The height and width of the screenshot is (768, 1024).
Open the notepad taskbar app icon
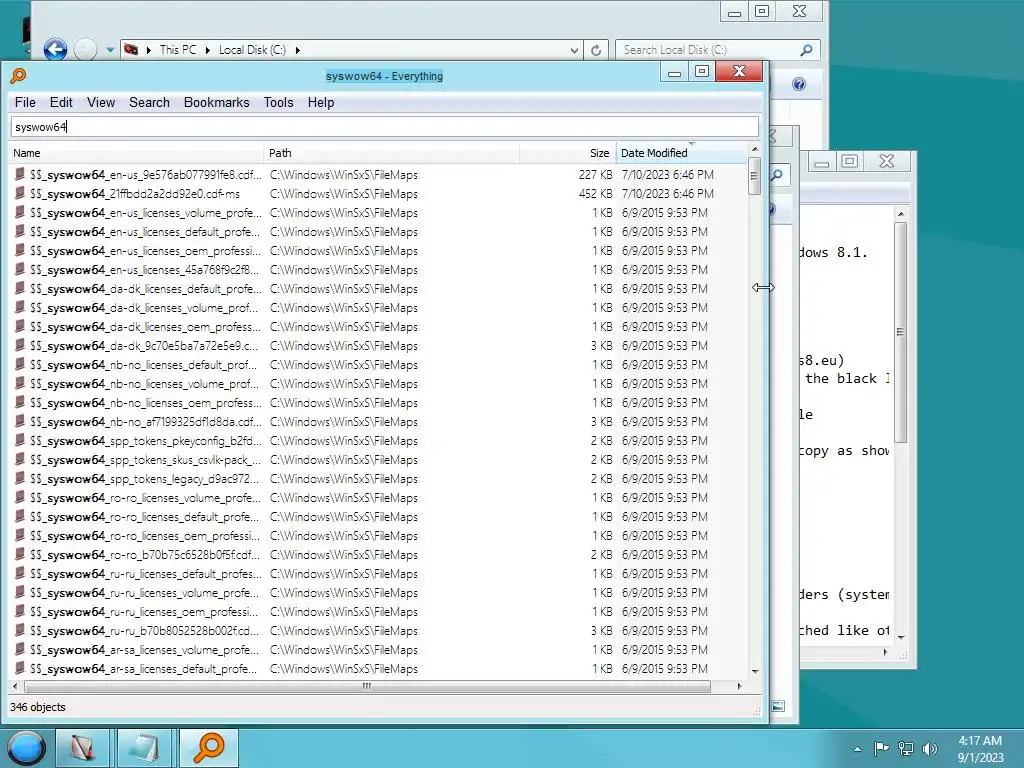click(144, 748)
